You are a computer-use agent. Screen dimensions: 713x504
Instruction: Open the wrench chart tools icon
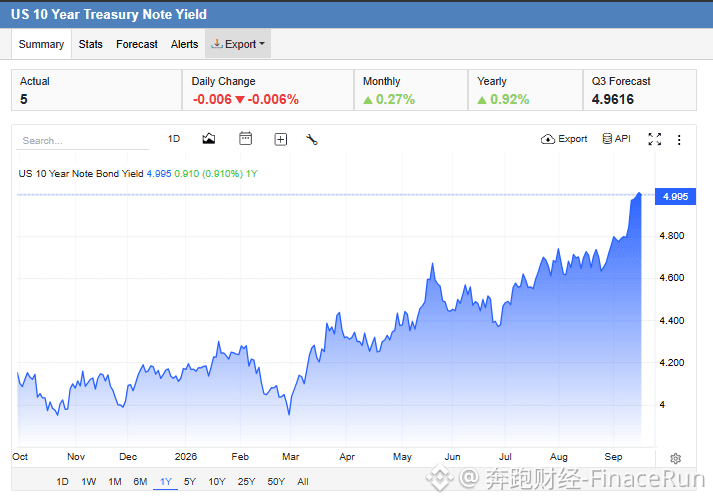coord(311,139)
